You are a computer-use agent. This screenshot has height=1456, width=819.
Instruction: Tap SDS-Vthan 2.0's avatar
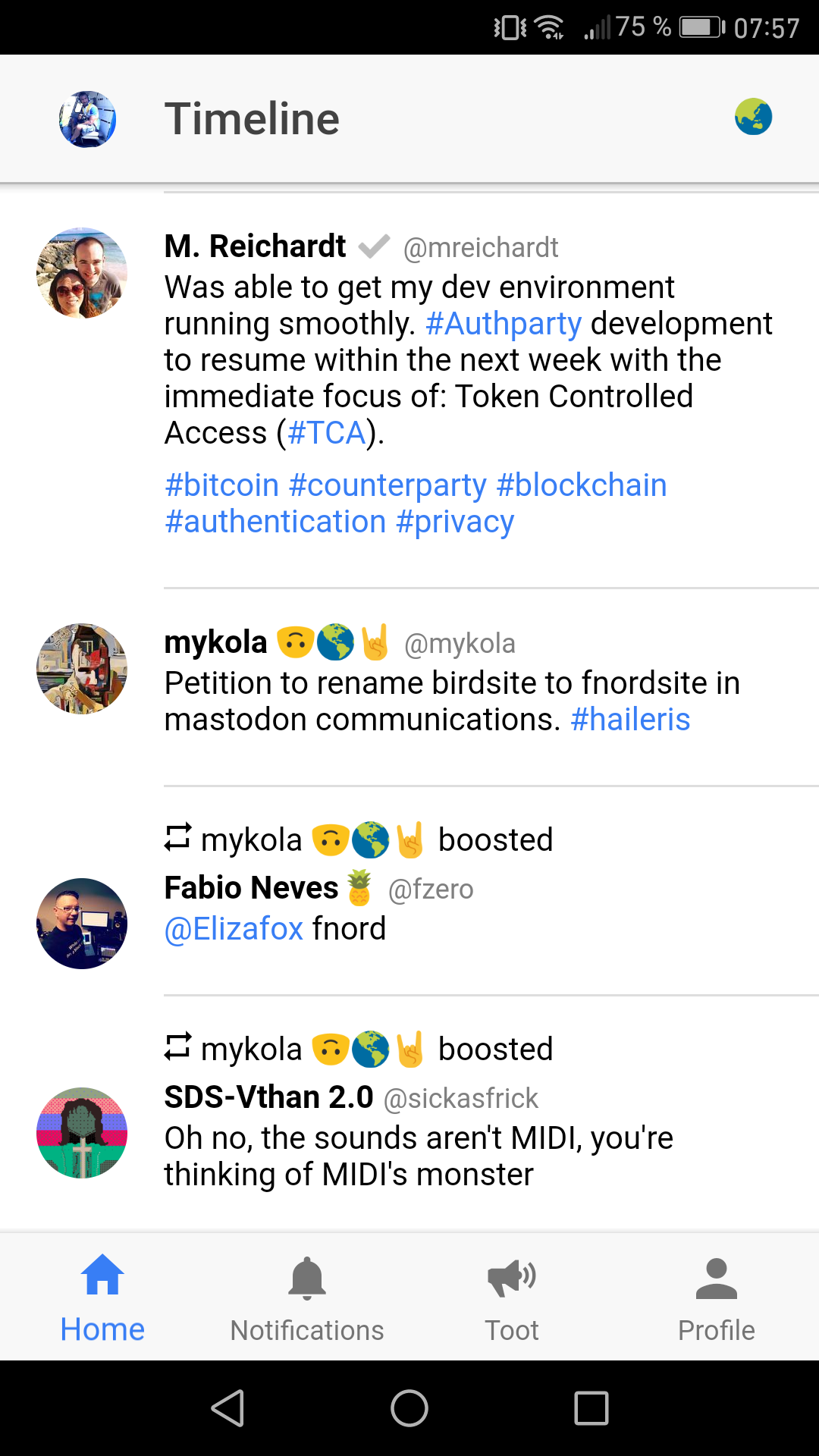(x=82, y=1133)
